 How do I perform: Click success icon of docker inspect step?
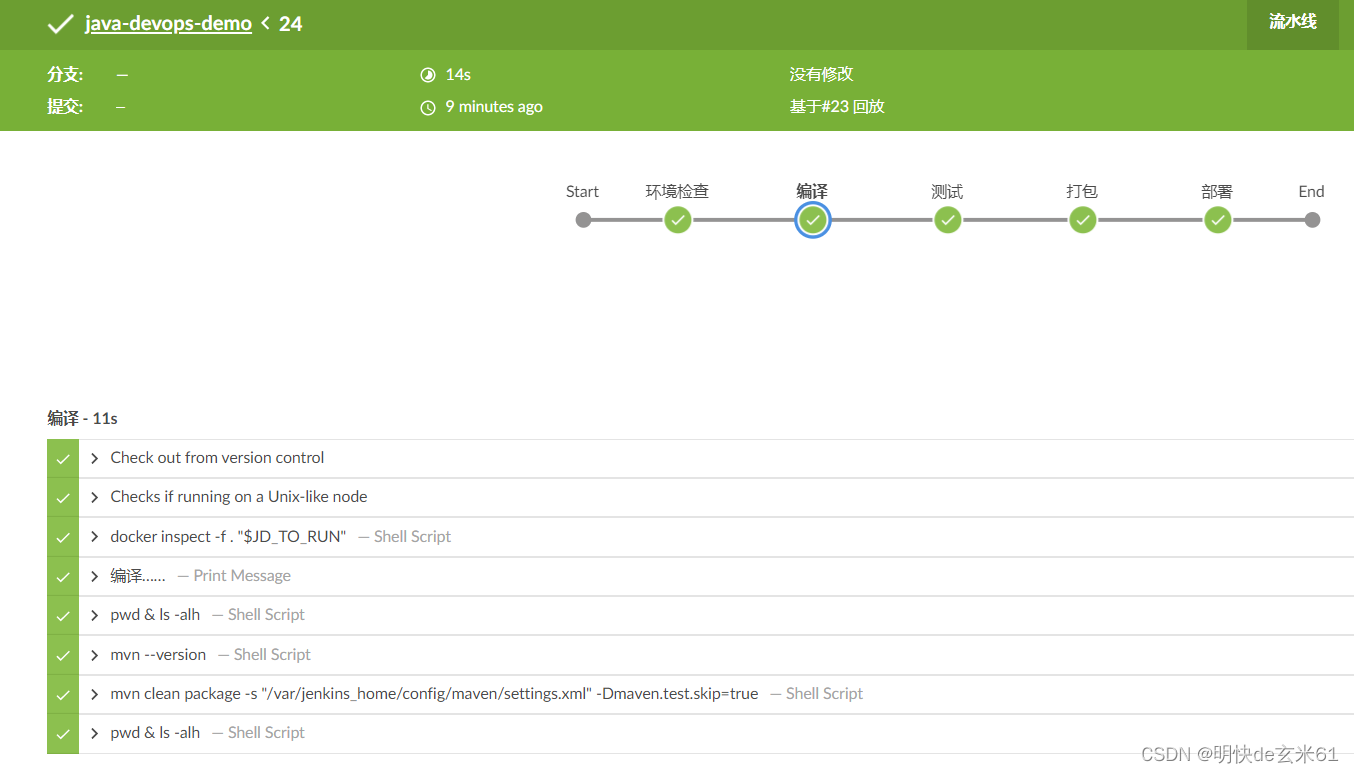tap(63, 537)
